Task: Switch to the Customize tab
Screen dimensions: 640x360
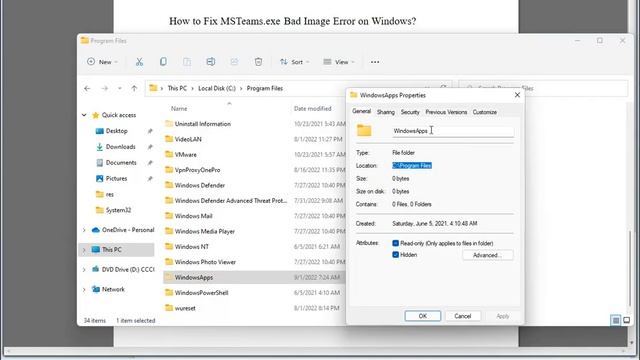Action: coord(484,112)
